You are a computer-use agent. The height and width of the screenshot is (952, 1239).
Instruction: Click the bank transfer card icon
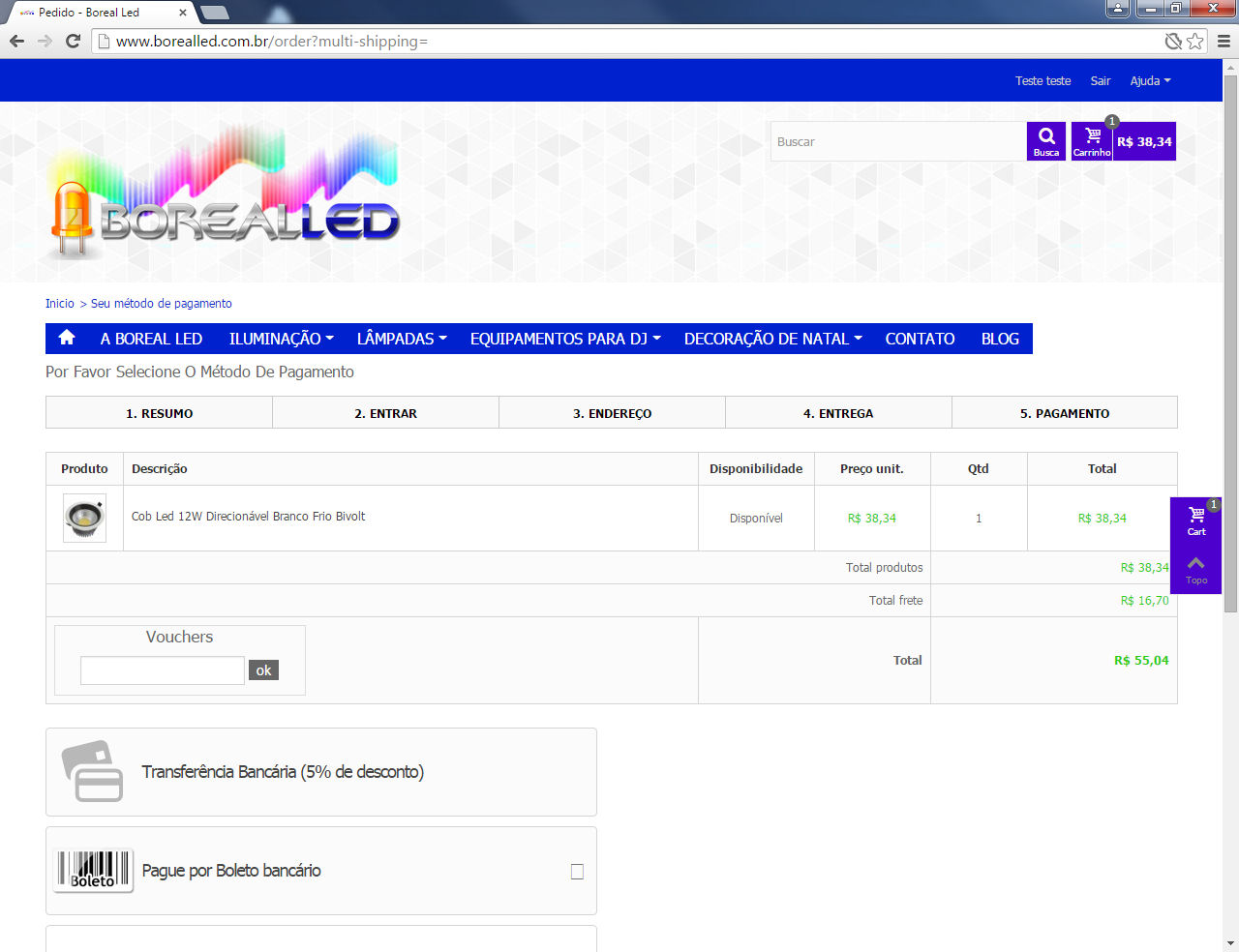click(x=93, y=771)
